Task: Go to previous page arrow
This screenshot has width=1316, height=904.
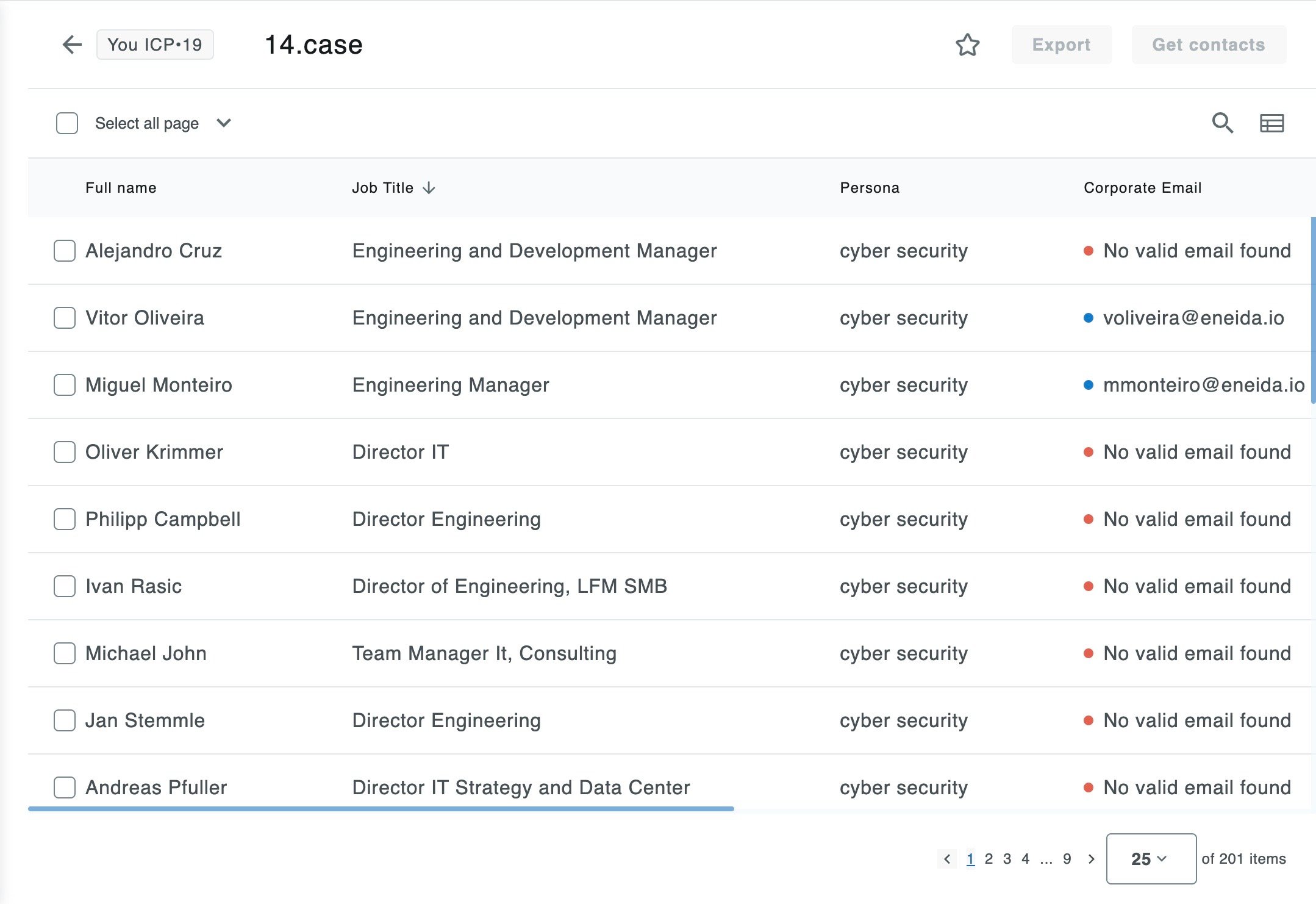Action: coord(946,859)
